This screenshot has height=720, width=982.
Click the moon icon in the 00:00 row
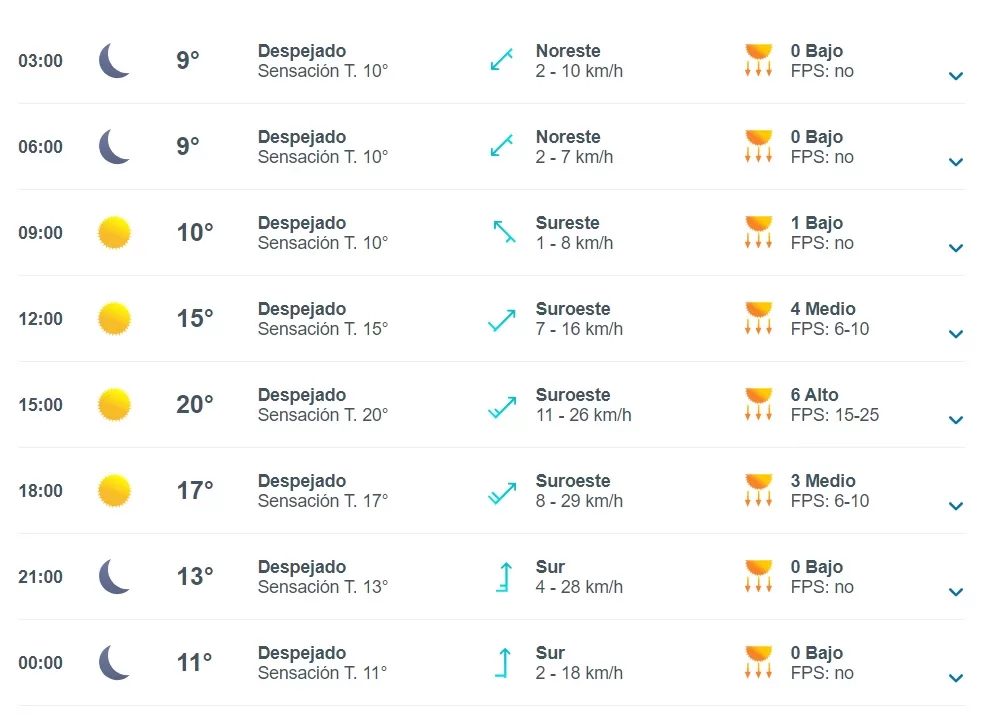[115, 662]
